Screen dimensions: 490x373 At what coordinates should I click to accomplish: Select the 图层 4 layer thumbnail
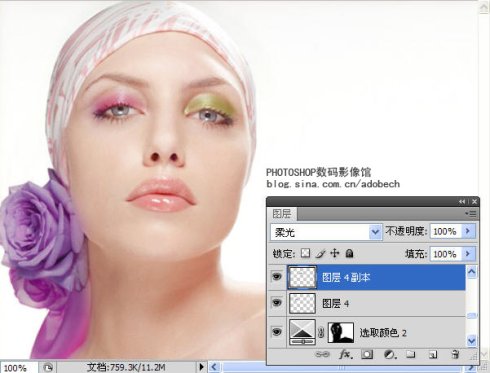302,303
